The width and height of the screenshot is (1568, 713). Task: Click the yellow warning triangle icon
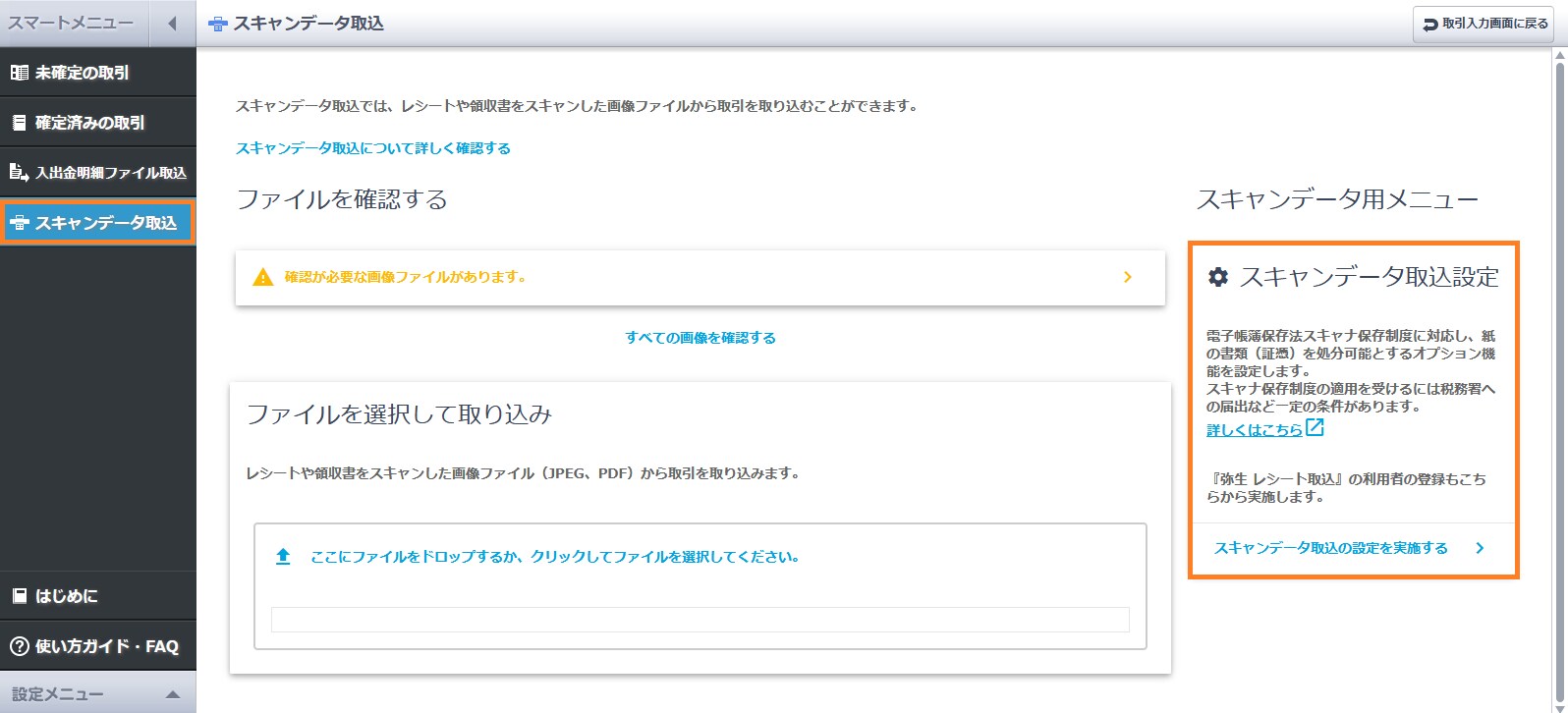click(262, 278)
